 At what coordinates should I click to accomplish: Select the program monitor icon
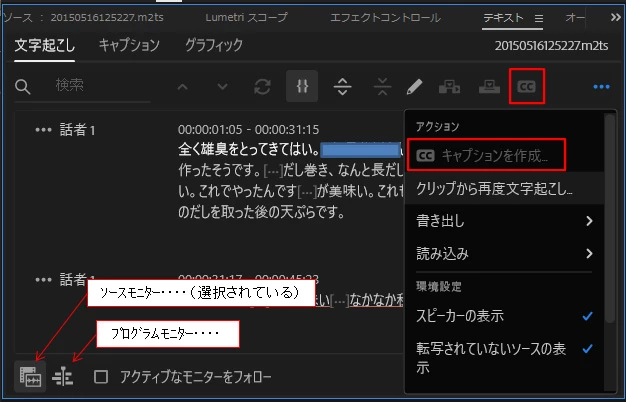[x=63, y=376]
